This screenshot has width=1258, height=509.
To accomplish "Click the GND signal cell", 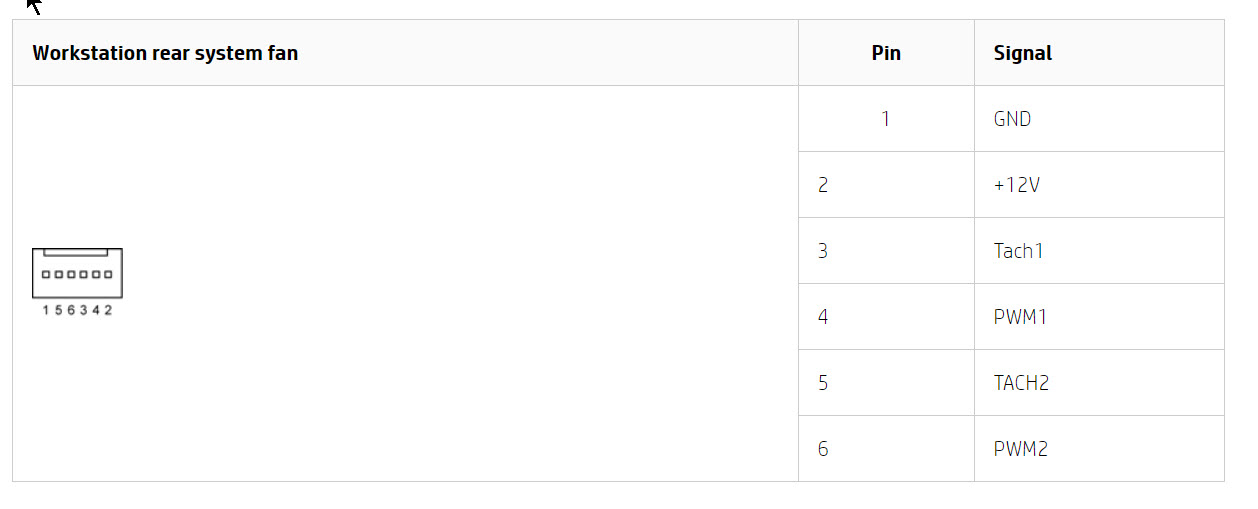I will click(1012, 119).
